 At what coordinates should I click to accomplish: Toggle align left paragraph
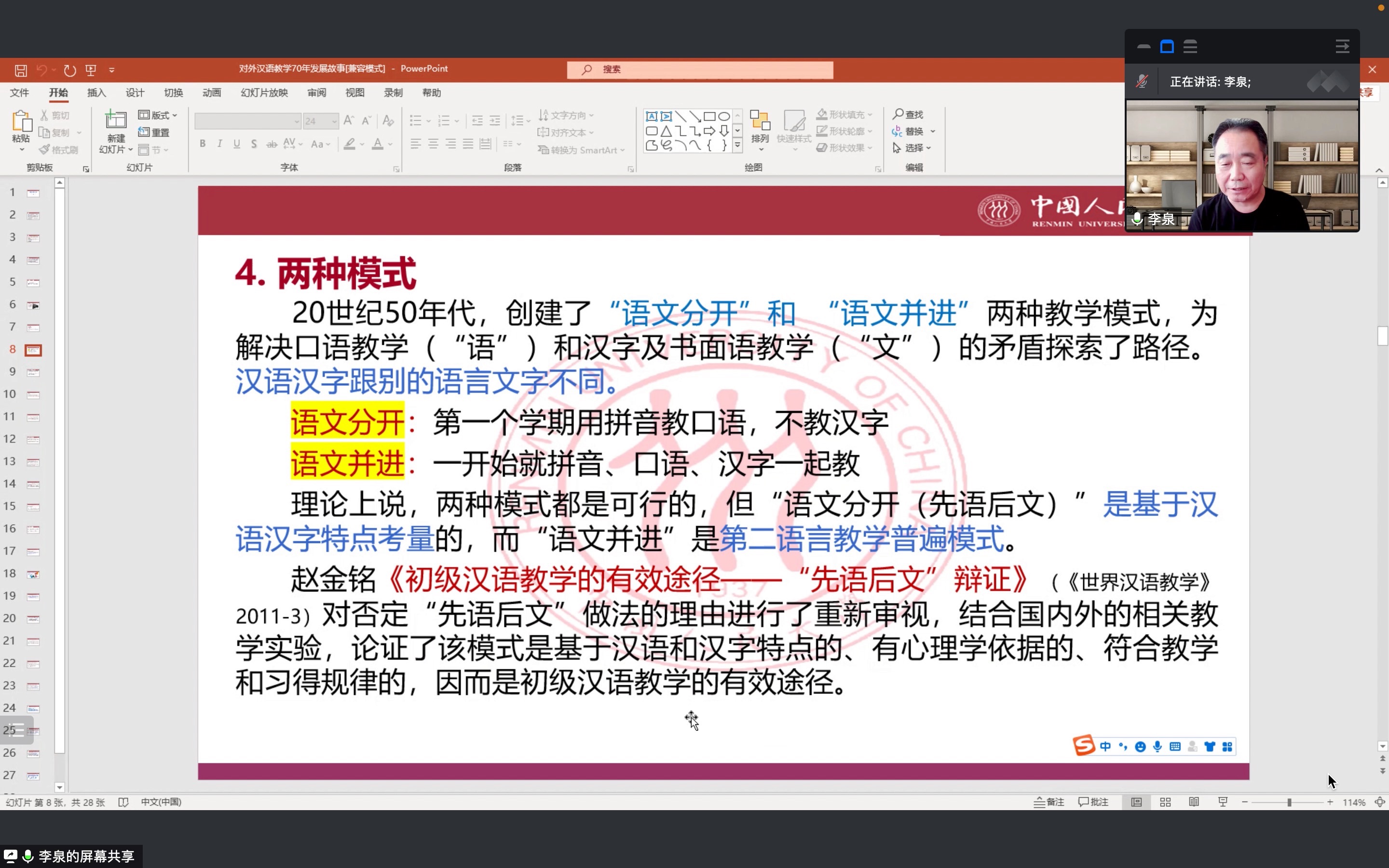point(416,144)
